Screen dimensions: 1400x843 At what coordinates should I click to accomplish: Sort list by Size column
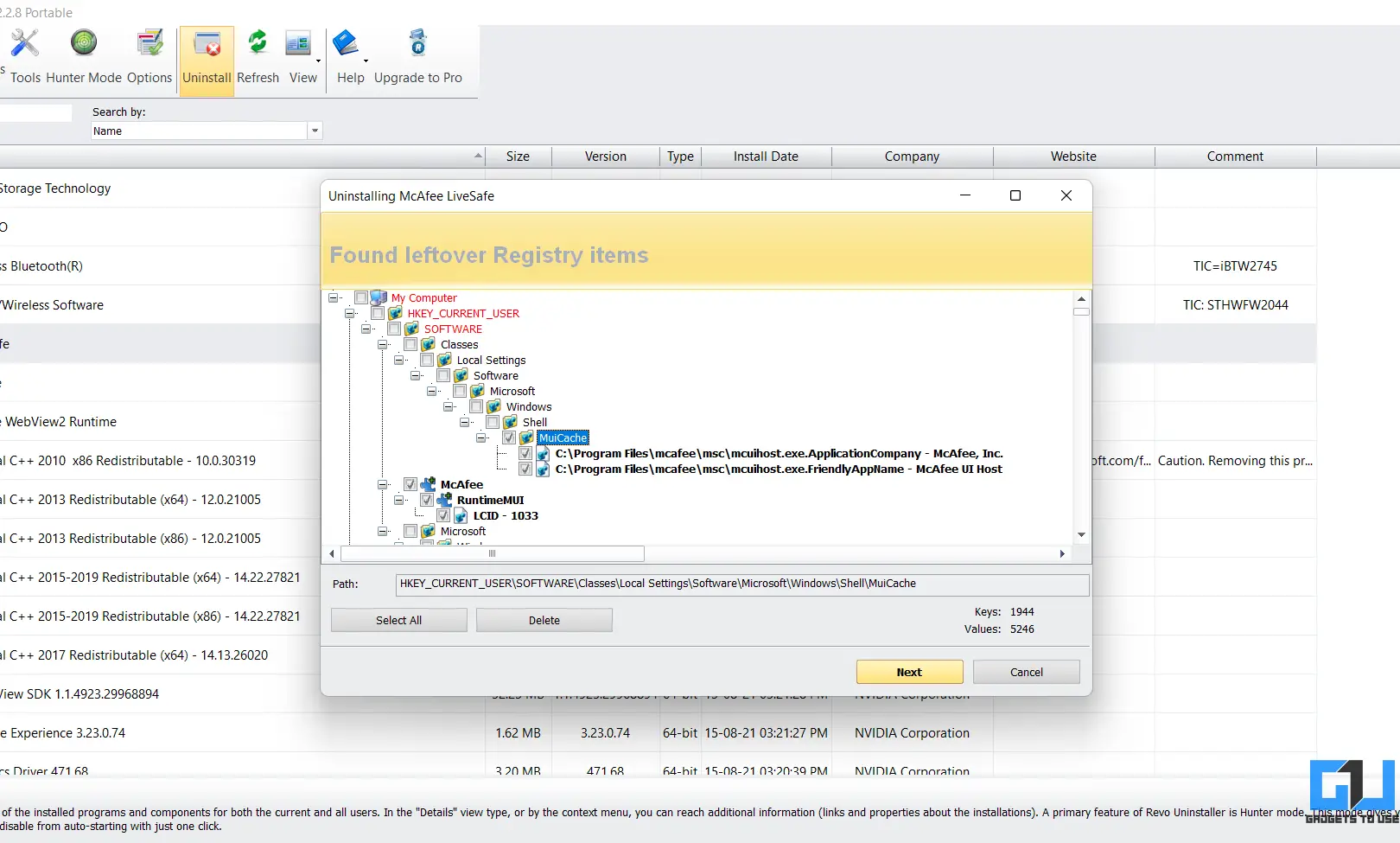(518, 156)
